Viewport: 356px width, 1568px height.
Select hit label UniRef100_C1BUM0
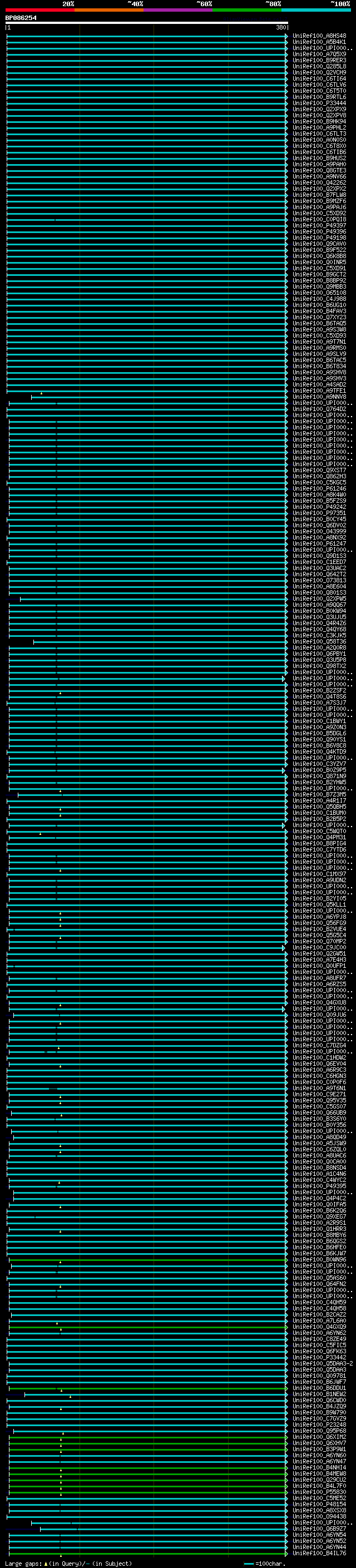tap(319, 813)
